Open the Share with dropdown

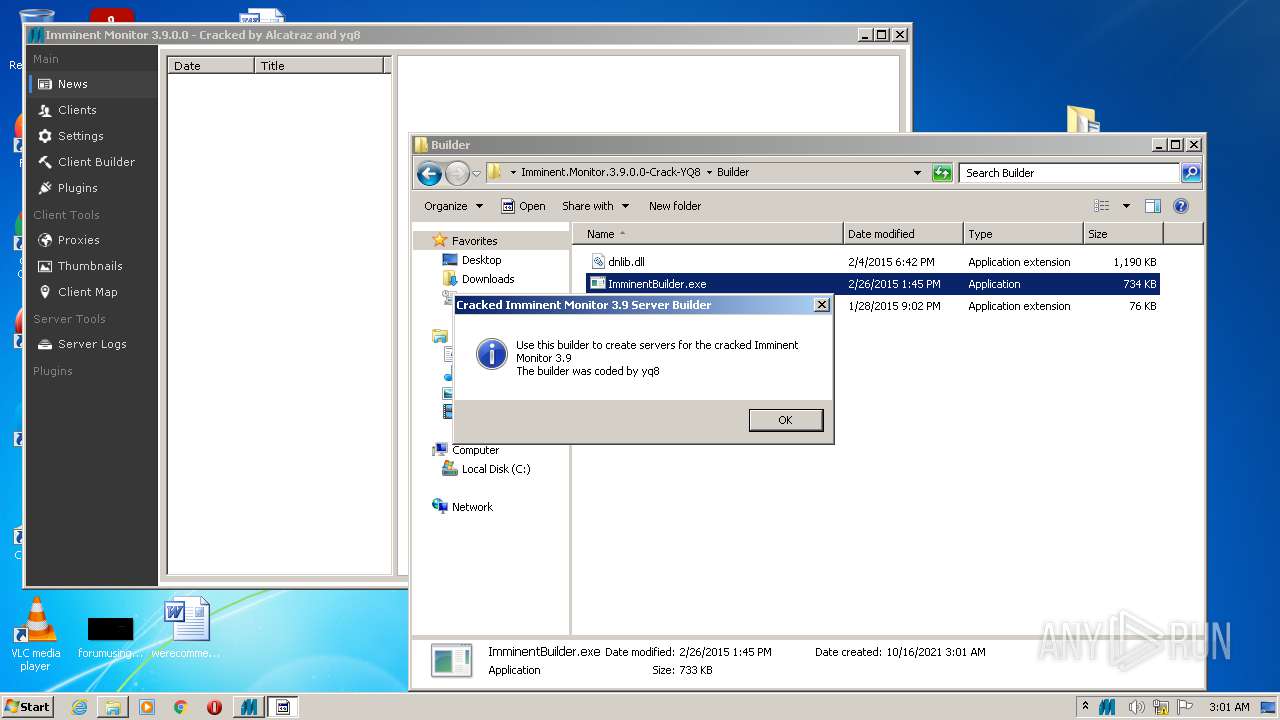click(x=595, y=206)
